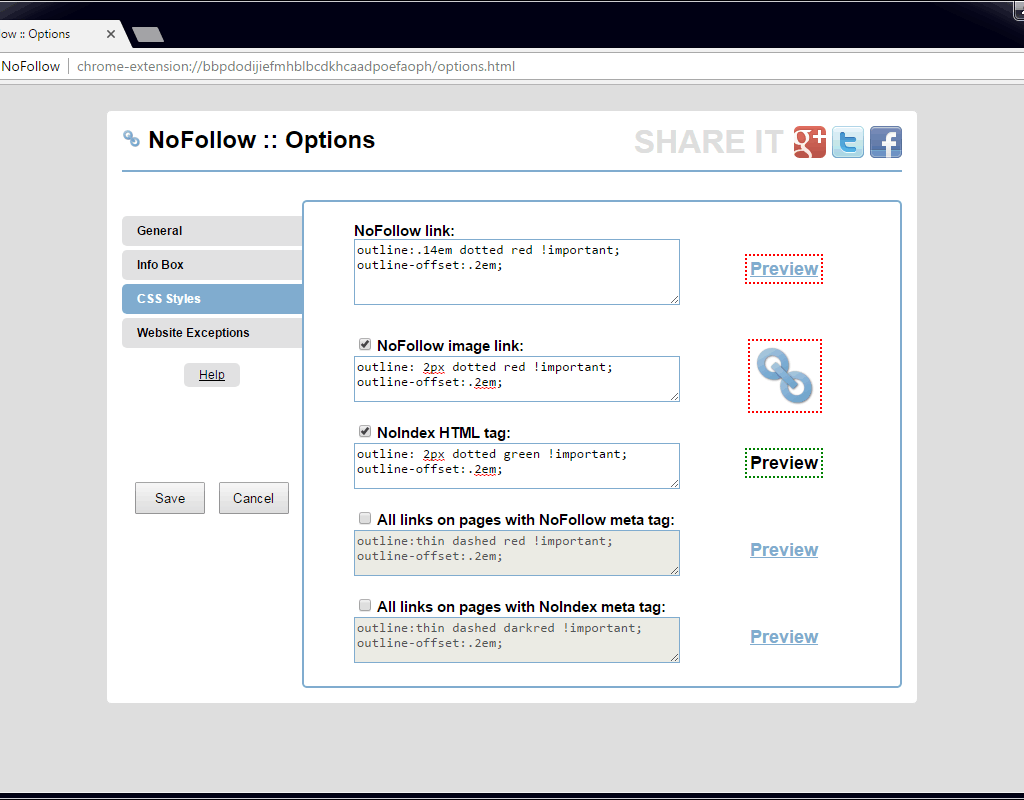Enable all links with NoFollow meta tag
Image resolution: width=1024 pixels, height=800 pixels.
click(365, 519)
